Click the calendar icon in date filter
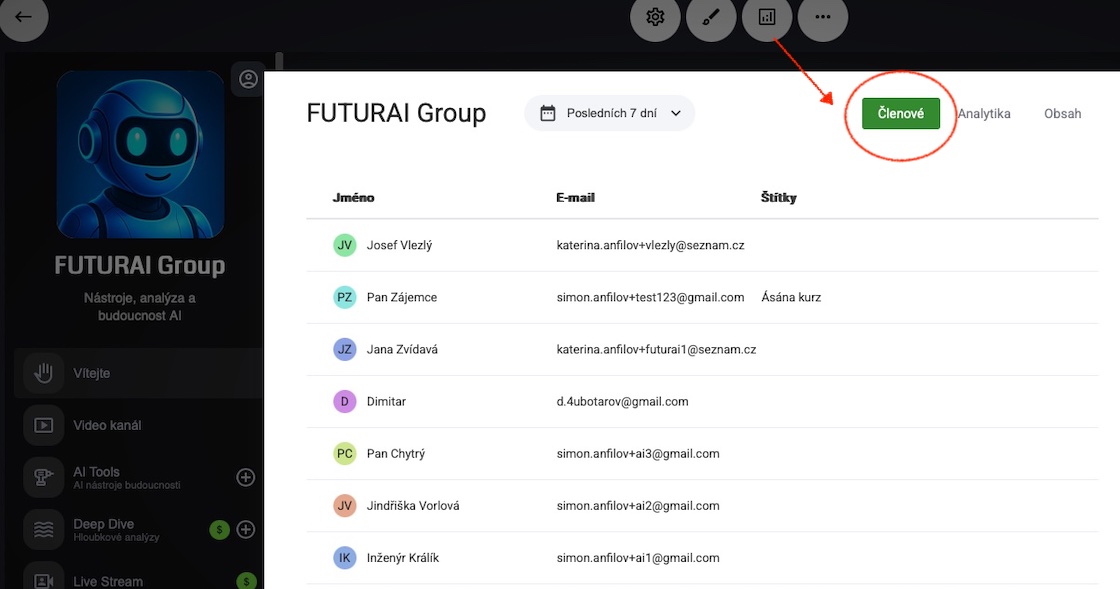 coord(548,113)
